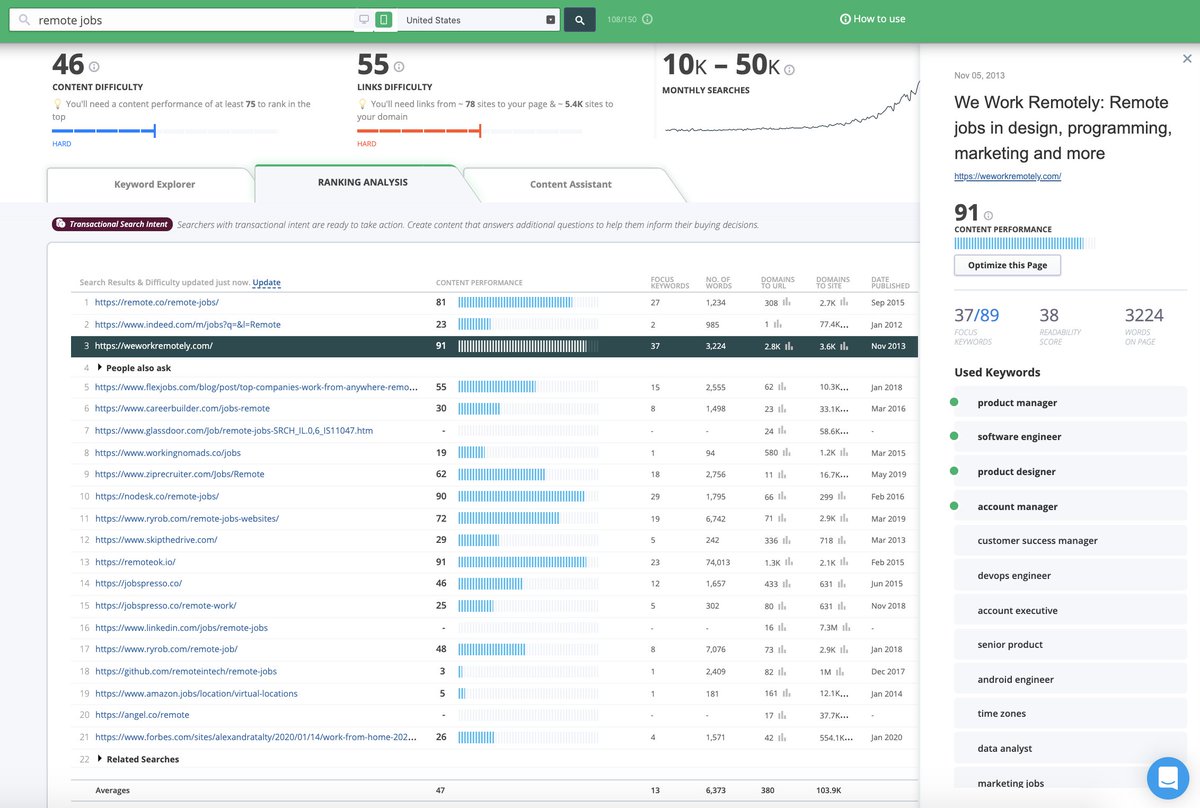1200x808 pixels.
Task: Select the 'software engineer' used keyword
Action: coord(1069,437)
